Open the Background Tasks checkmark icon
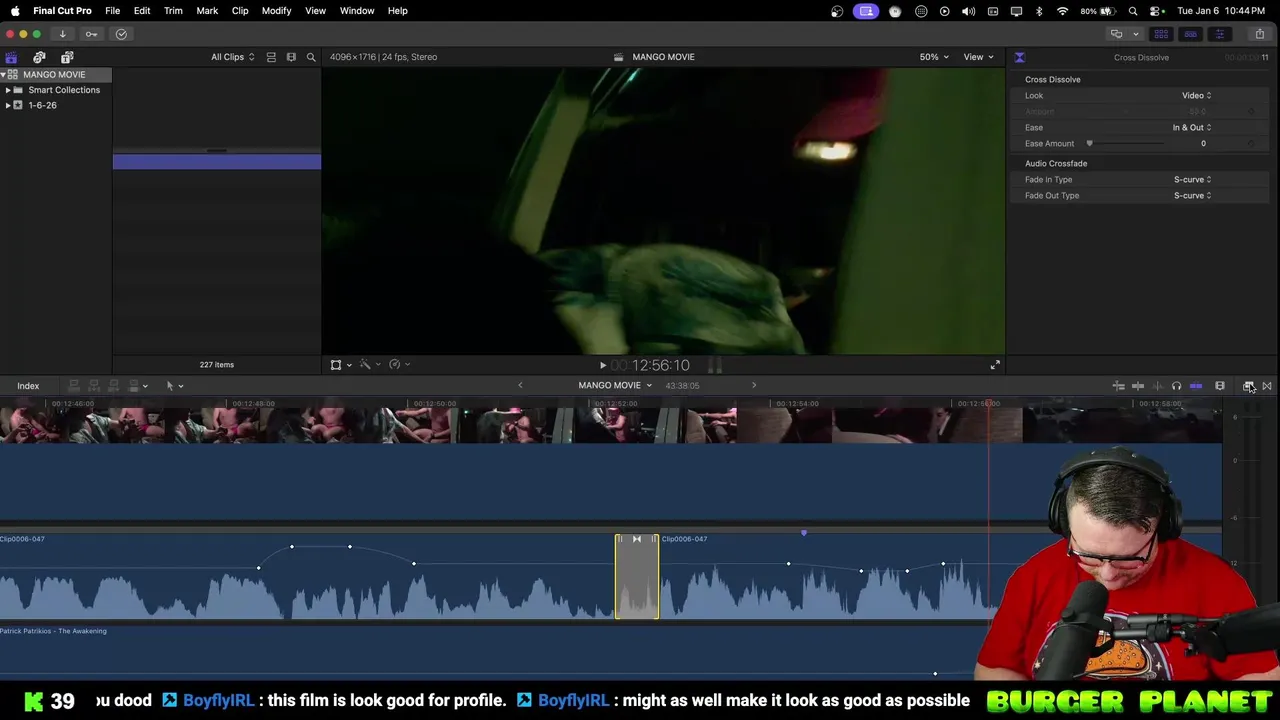Image resolution: width=1280 pixels, height=720 pixels. 121,34
